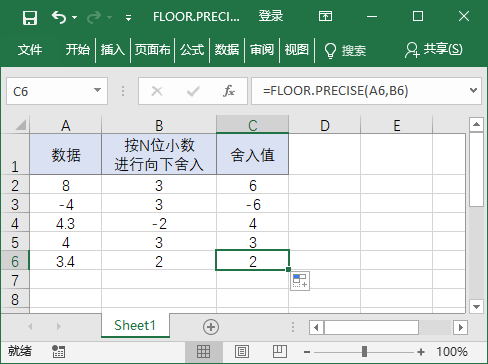Expand the Name Box dropdown arrow
This screenshot has height=364, width=488.
(97, 90)
